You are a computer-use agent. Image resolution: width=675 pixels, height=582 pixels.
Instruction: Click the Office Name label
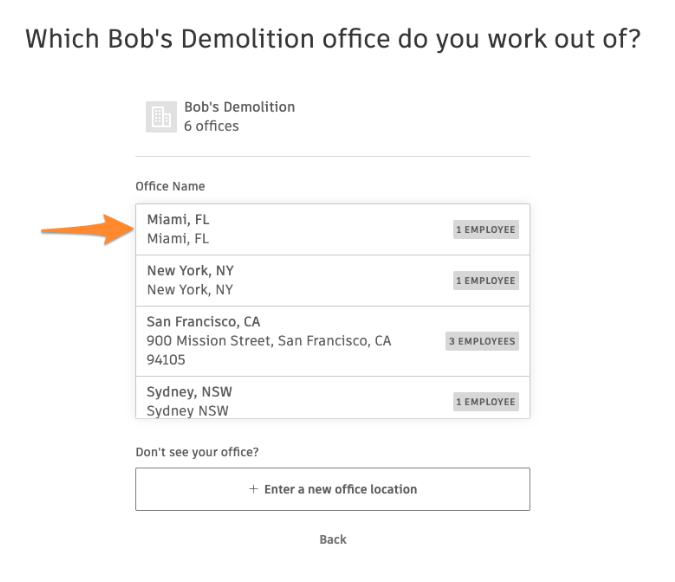(x=170, y=186)
